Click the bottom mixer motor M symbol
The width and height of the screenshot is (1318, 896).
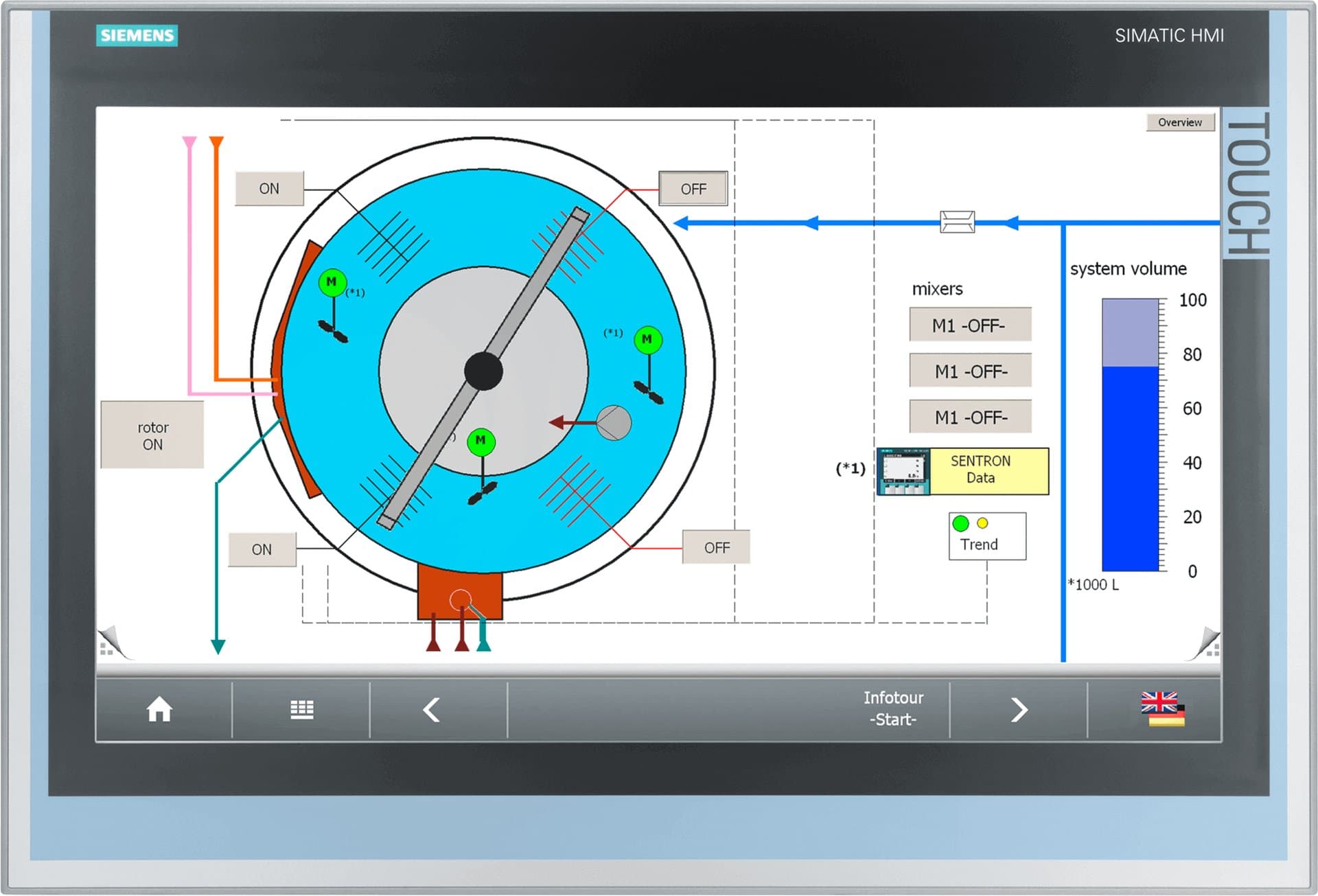pos(481,441)
